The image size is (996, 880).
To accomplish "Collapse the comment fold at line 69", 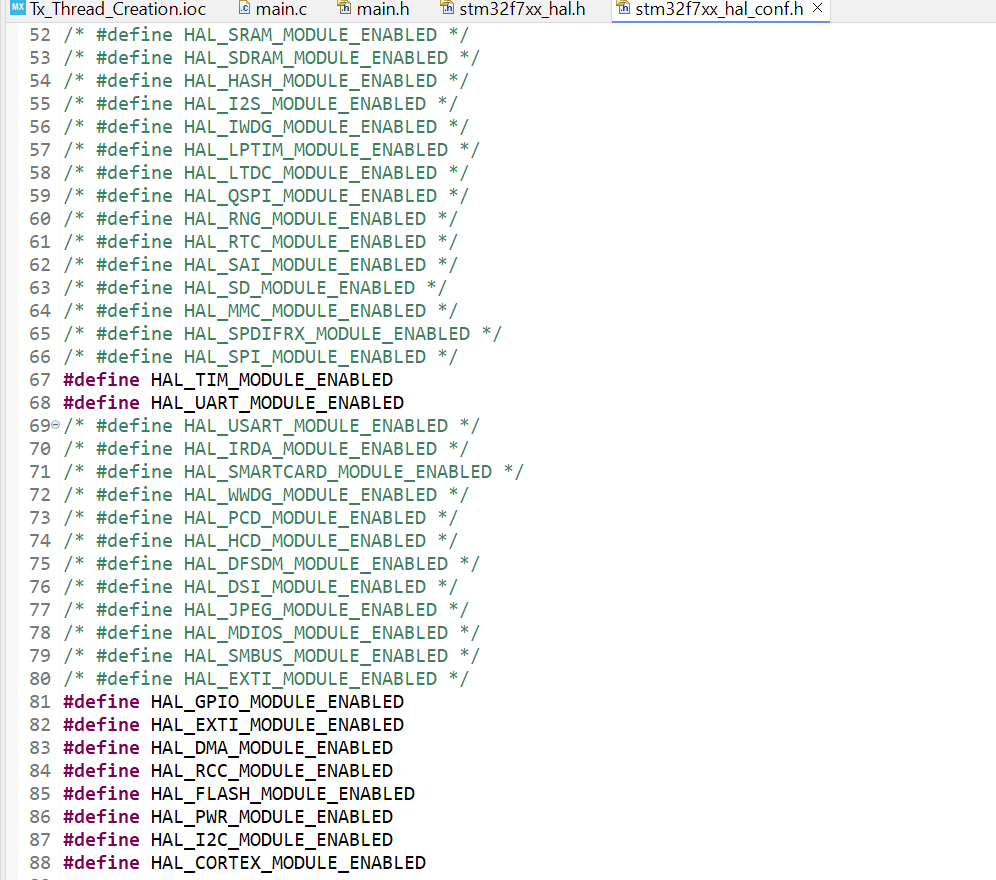I will (55, 425).
